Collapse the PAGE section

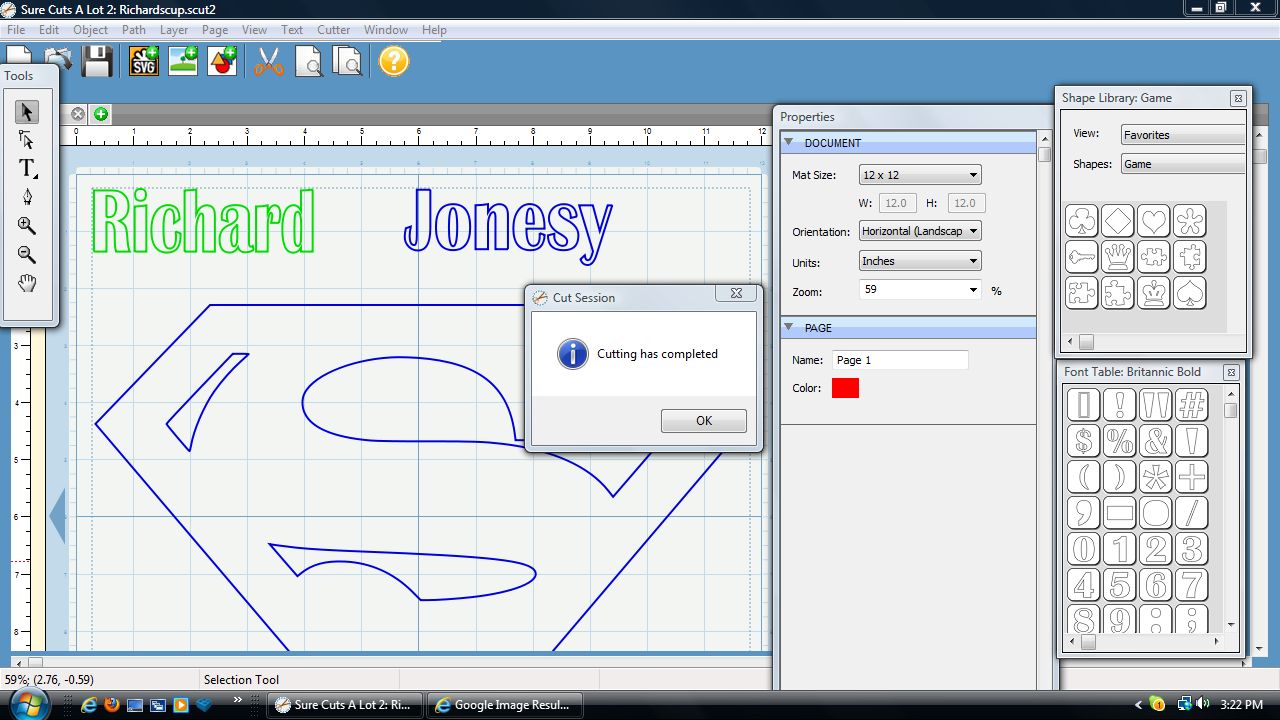(789, 328)
